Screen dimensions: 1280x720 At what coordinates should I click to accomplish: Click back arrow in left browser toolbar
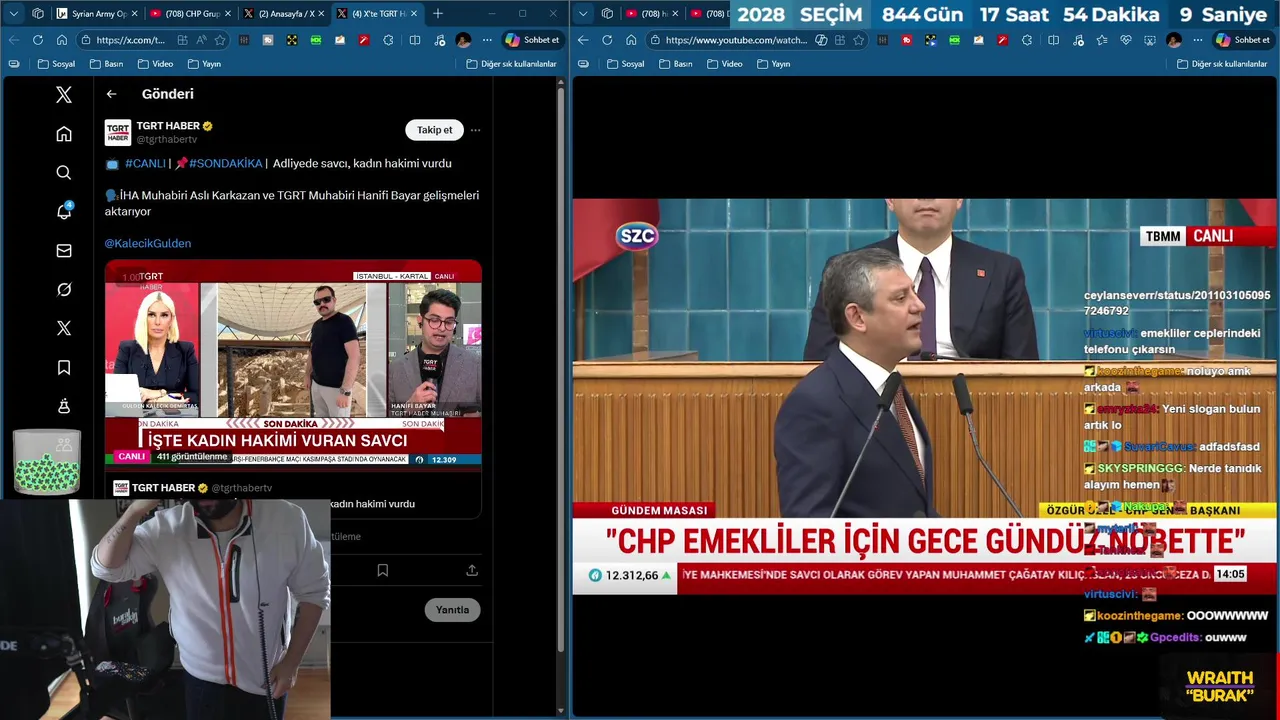14,40
